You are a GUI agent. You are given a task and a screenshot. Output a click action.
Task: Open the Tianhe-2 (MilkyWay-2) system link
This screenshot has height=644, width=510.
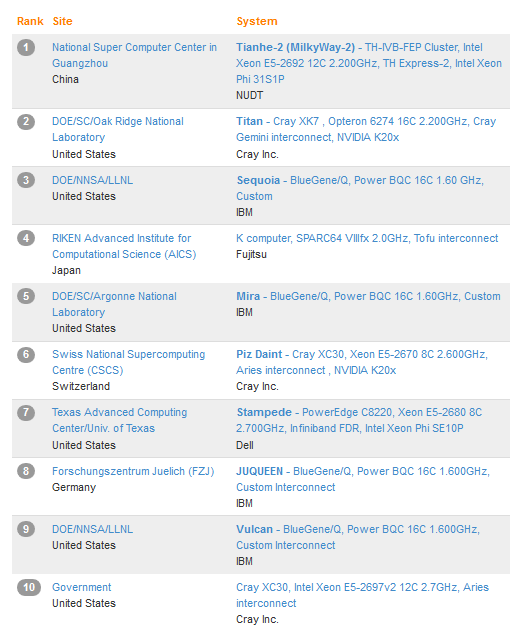coord(369,63)
